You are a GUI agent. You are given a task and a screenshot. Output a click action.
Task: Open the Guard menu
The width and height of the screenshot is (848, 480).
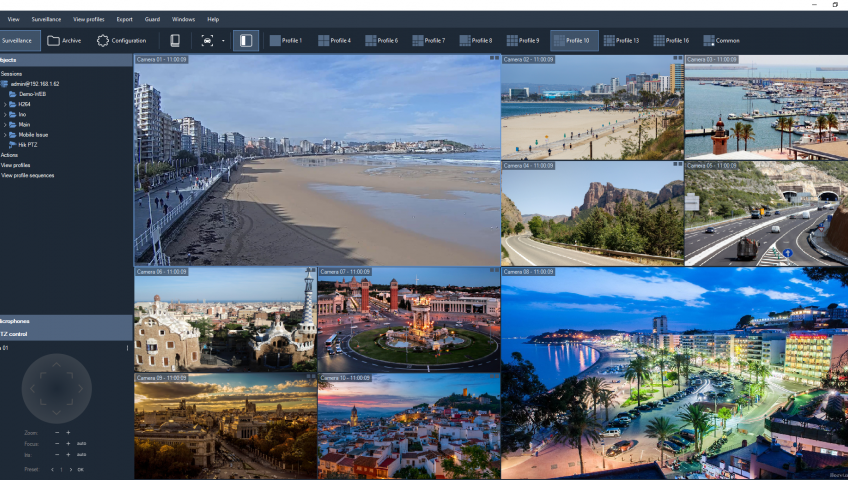point(152,19)
